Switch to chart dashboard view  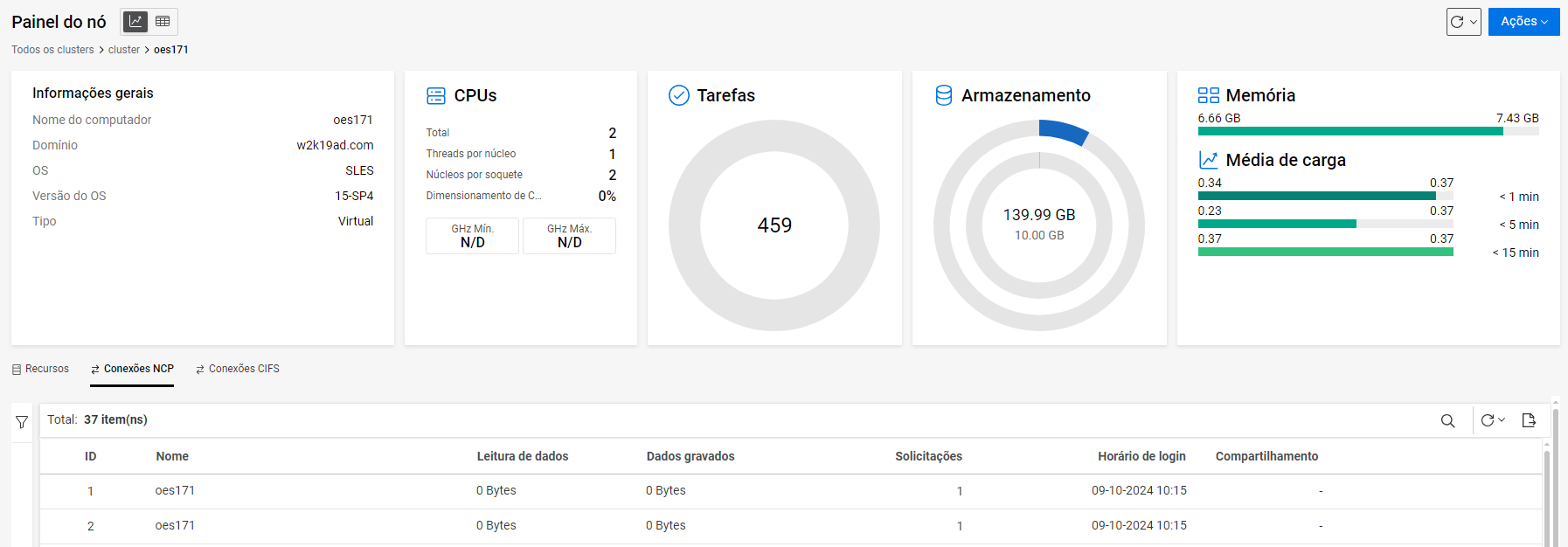click(135, 22)
